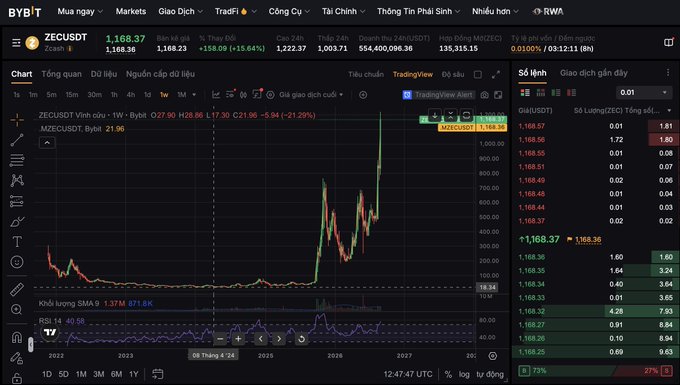Open the forecasting and position tools
680x385 pixels.
click(17, 201)
